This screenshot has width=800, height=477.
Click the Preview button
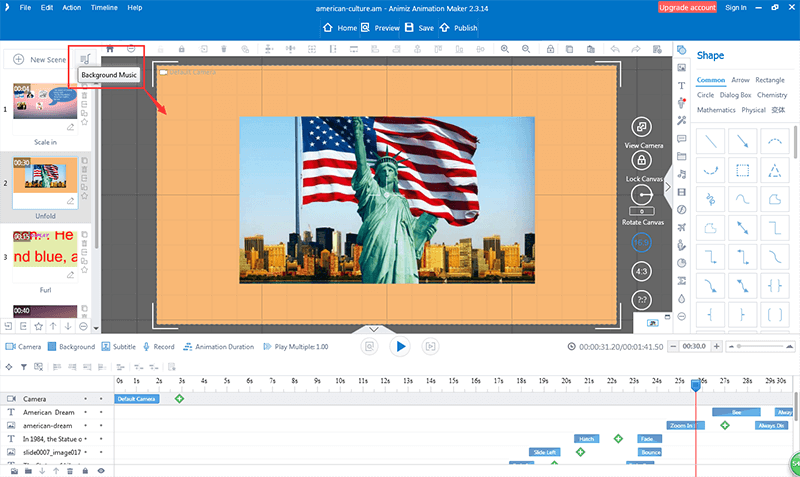tap(380, 28)
